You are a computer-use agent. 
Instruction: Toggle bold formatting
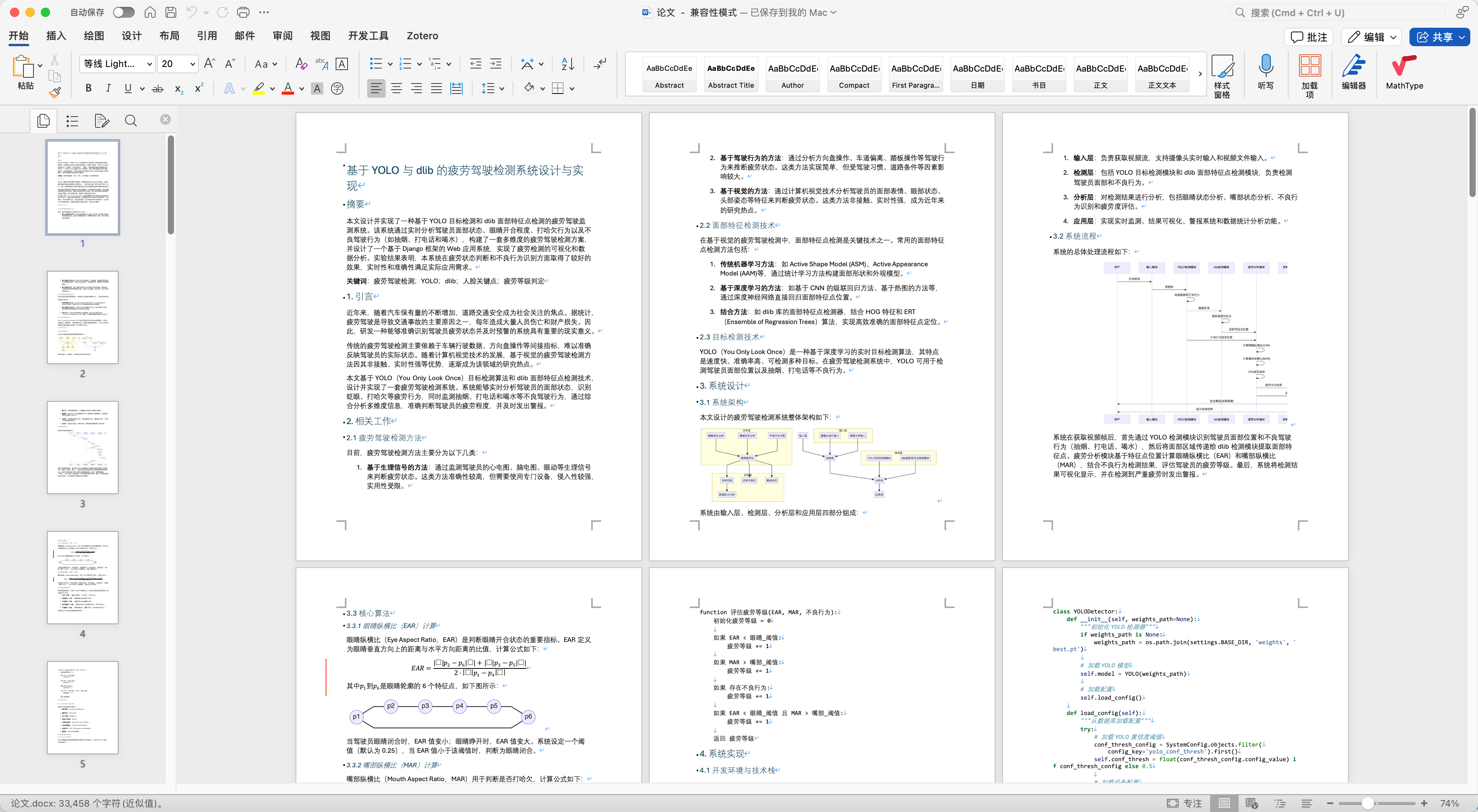[88, 89]
